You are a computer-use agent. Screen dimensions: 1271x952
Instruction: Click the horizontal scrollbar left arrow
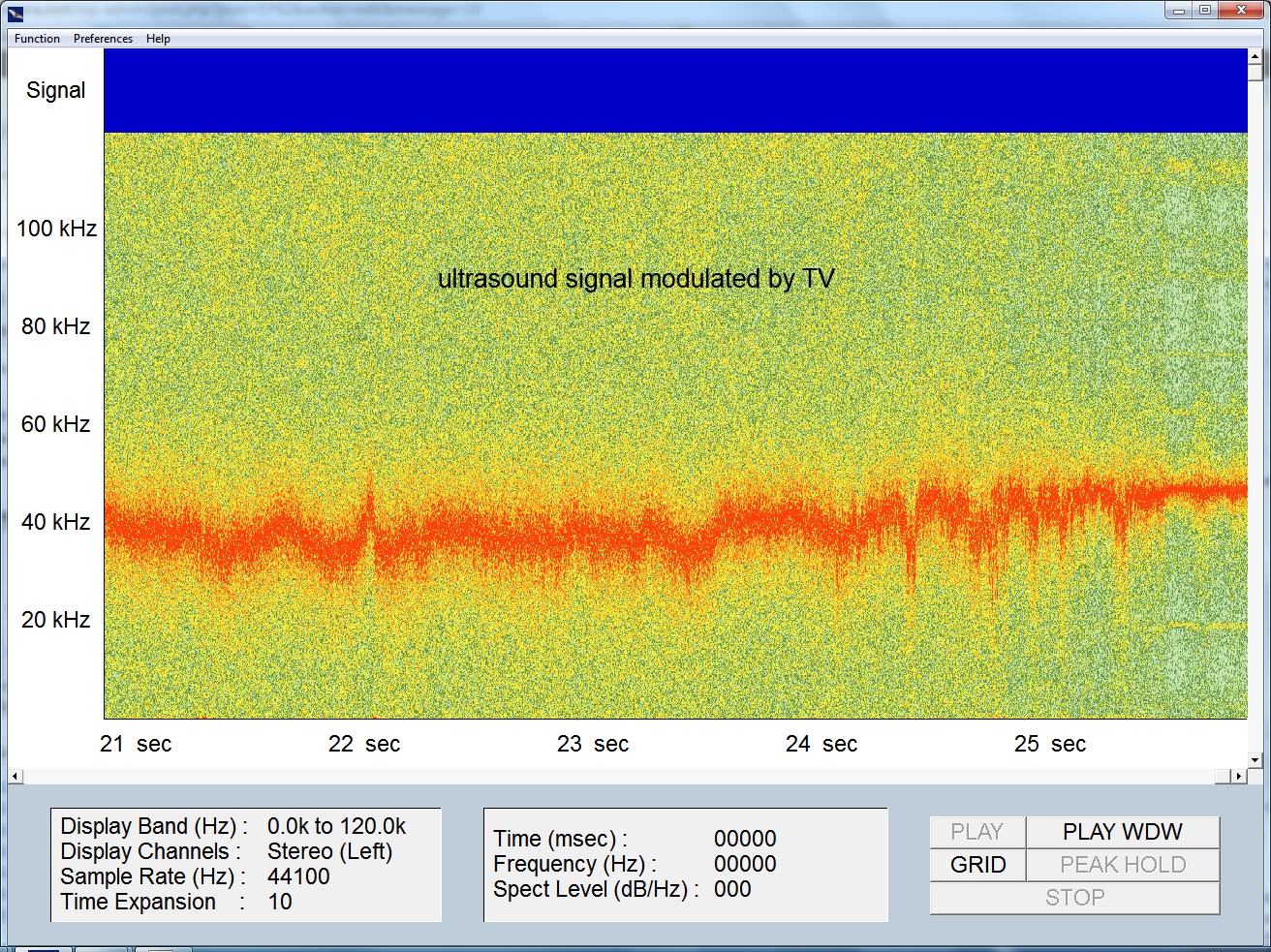[x=15, y=776]
